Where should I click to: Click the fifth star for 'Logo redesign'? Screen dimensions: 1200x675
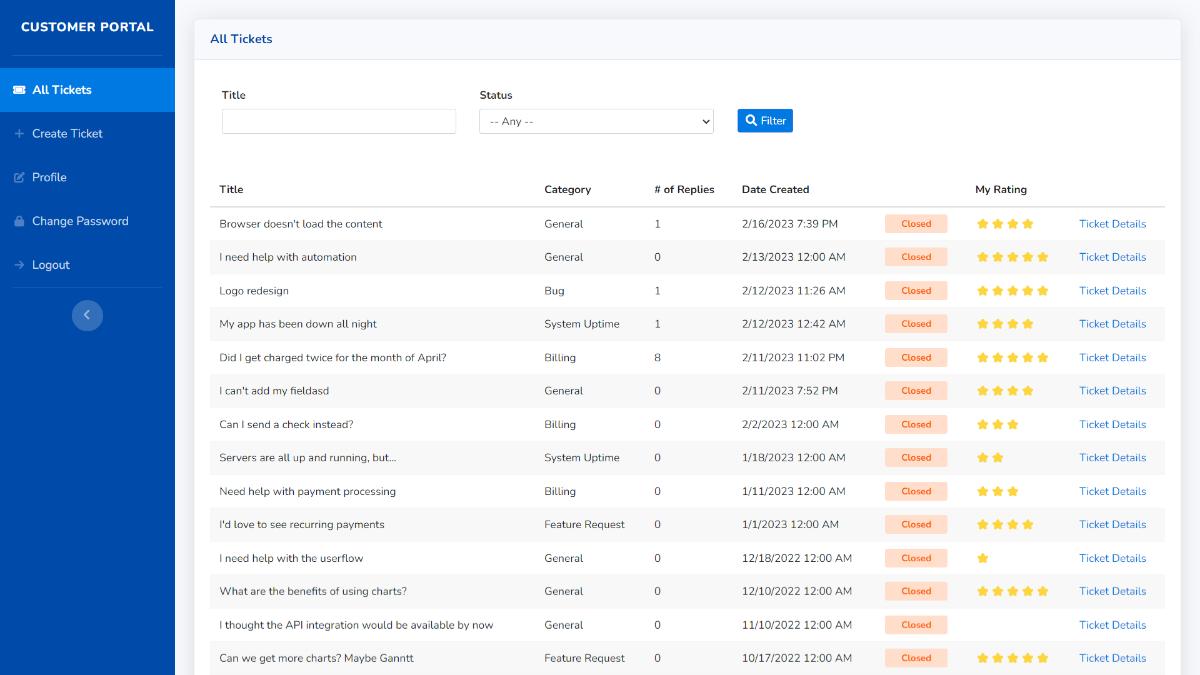coord(1043,290)
